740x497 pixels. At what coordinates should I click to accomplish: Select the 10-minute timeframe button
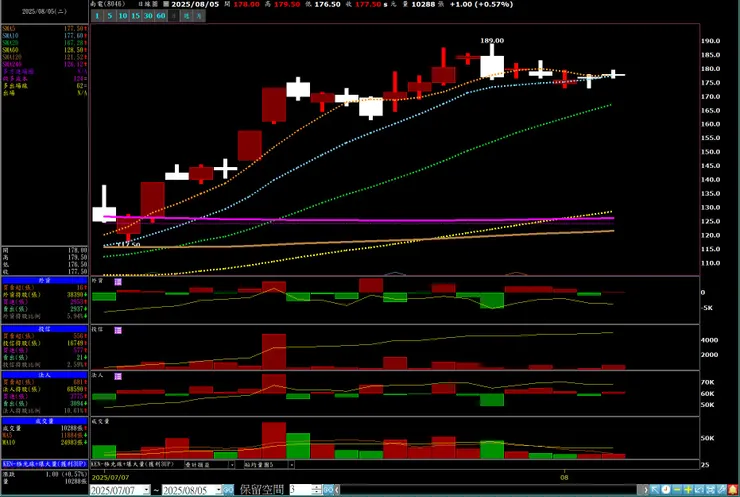[x=122, y=16]
